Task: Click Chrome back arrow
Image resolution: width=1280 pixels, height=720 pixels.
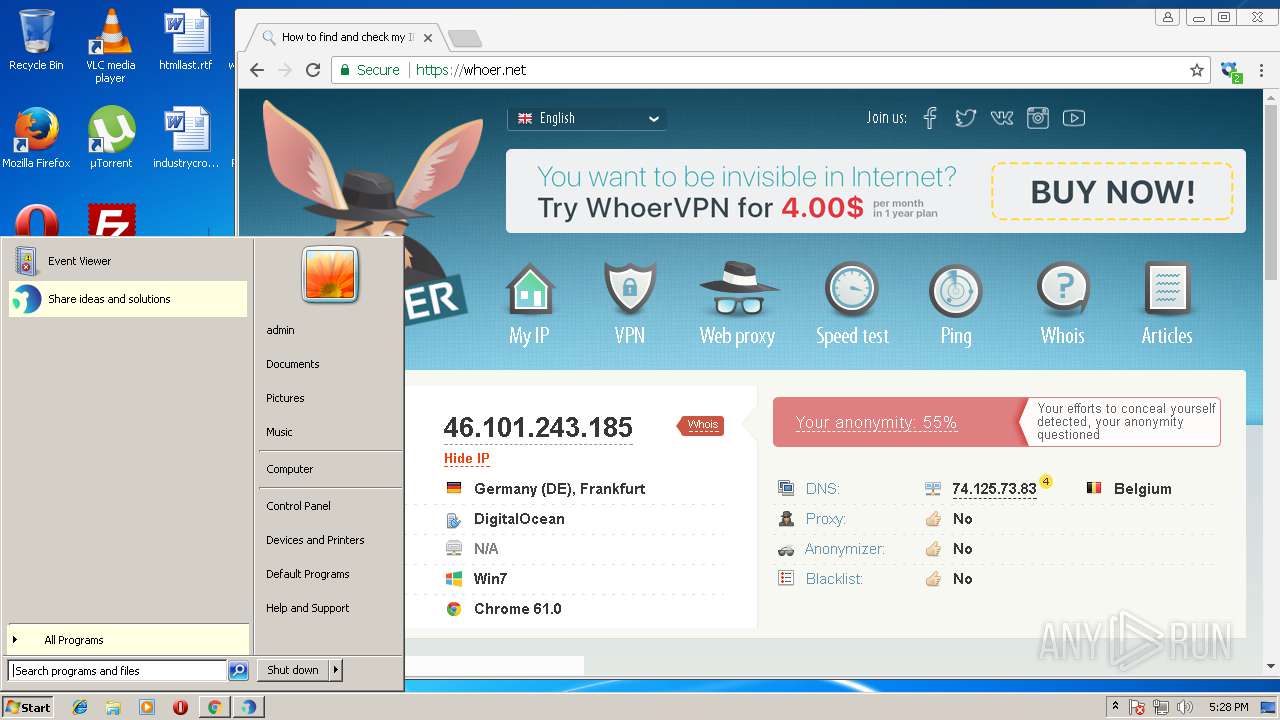Action: click(257, 70)
